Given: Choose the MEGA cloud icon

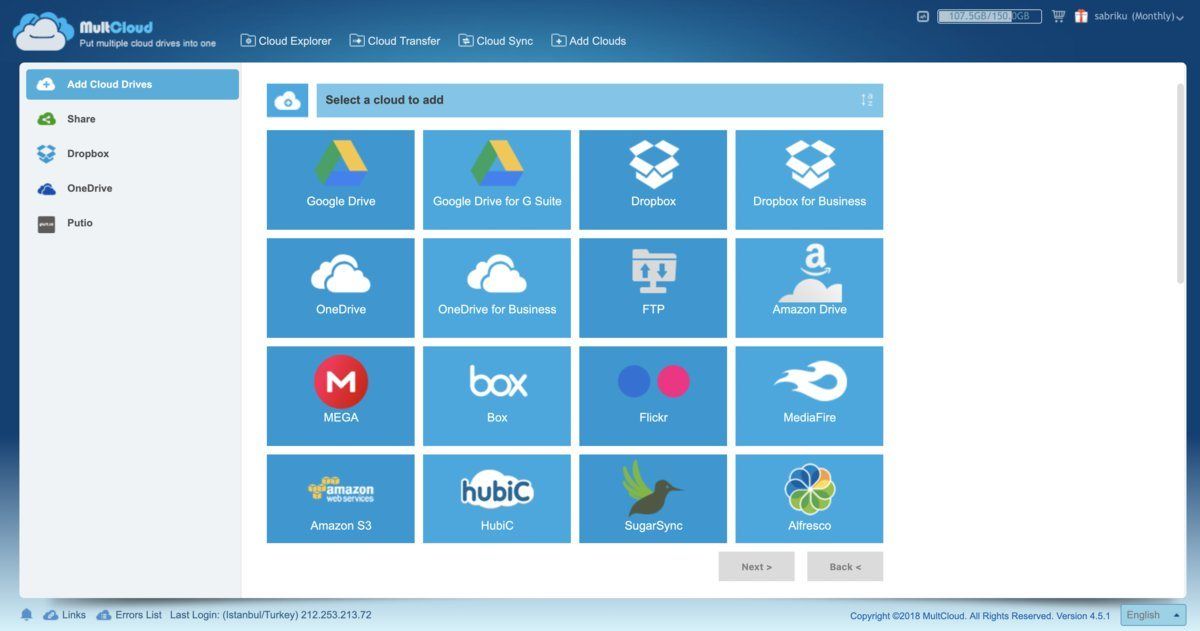Looking at the screenshot, I should pos(340,395).
